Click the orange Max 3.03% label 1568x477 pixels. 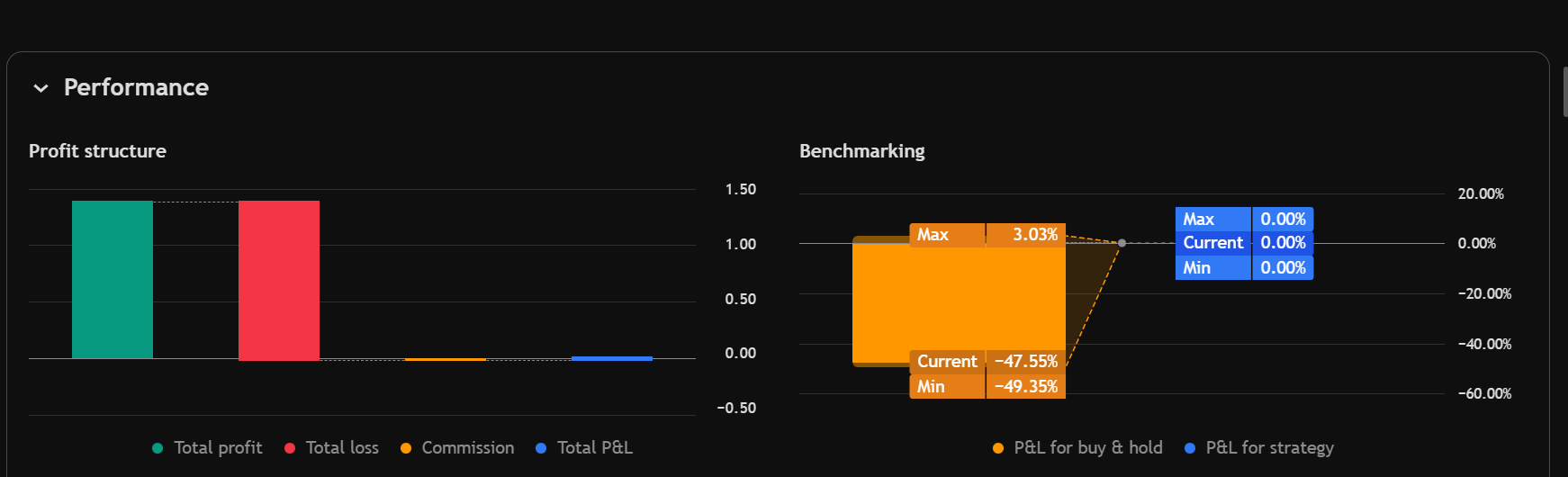pos(987,235)
